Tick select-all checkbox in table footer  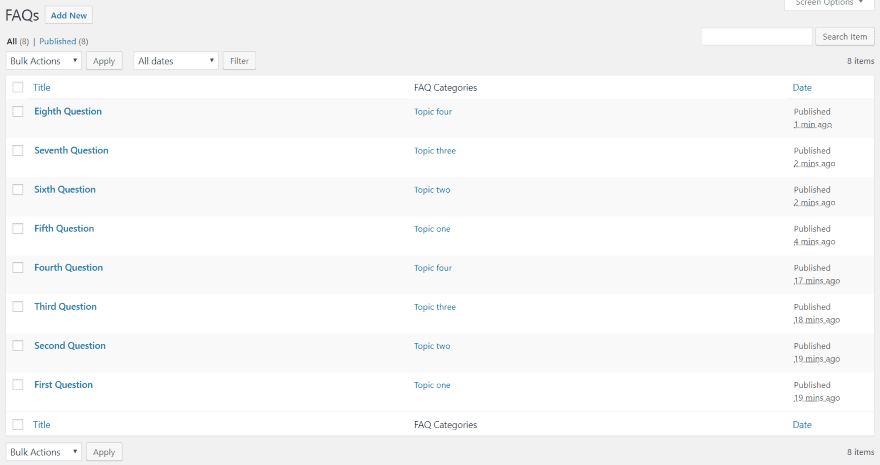coord(18,425)
